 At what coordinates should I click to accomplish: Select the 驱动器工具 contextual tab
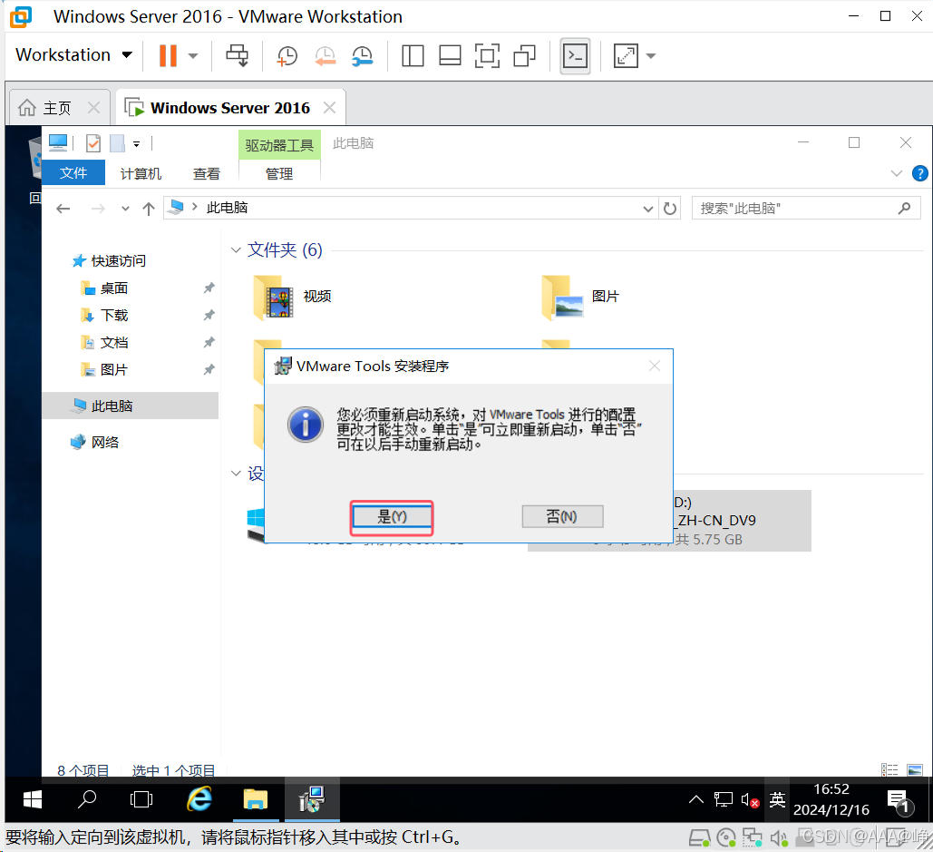click(x=279, y=145)
